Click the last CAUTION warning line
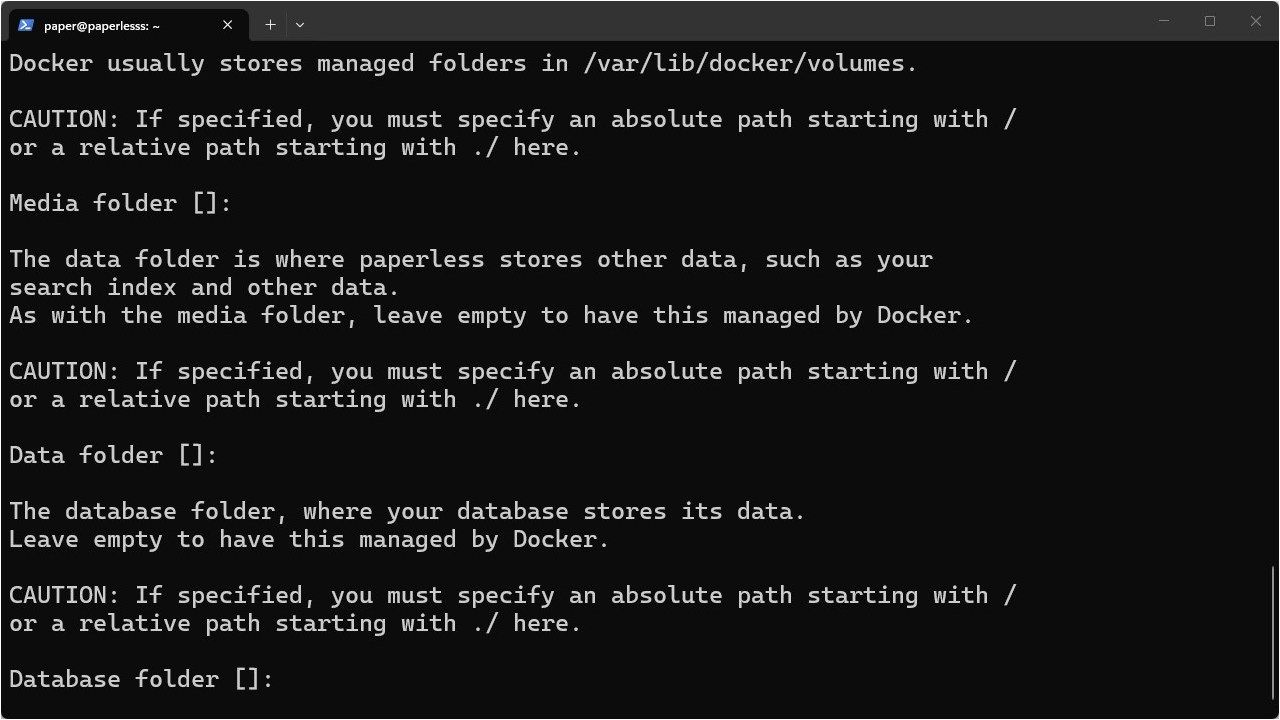Viewport: 1280px width, 720px height. [x=513, y=595]
